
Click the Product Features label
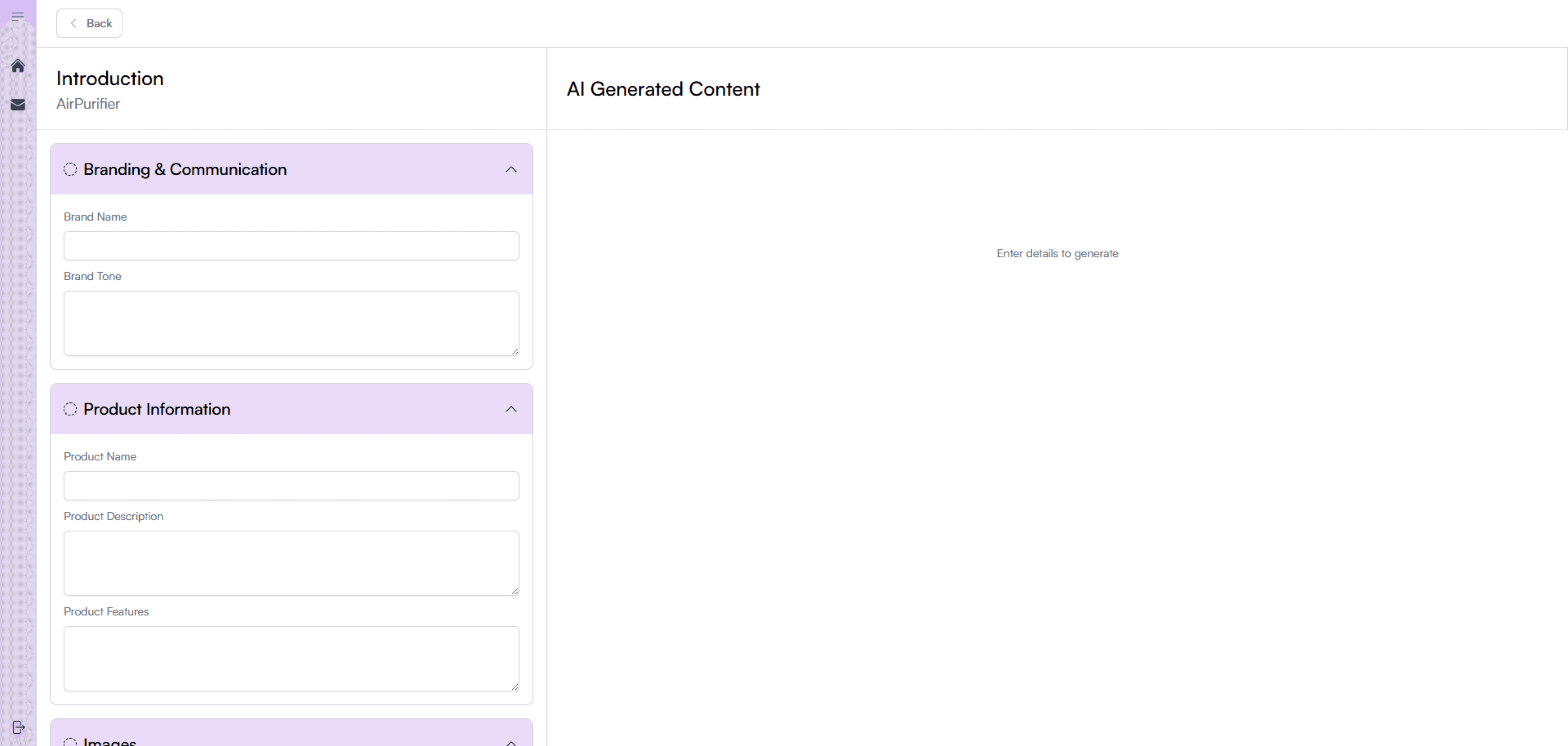(x=106, y=611)
